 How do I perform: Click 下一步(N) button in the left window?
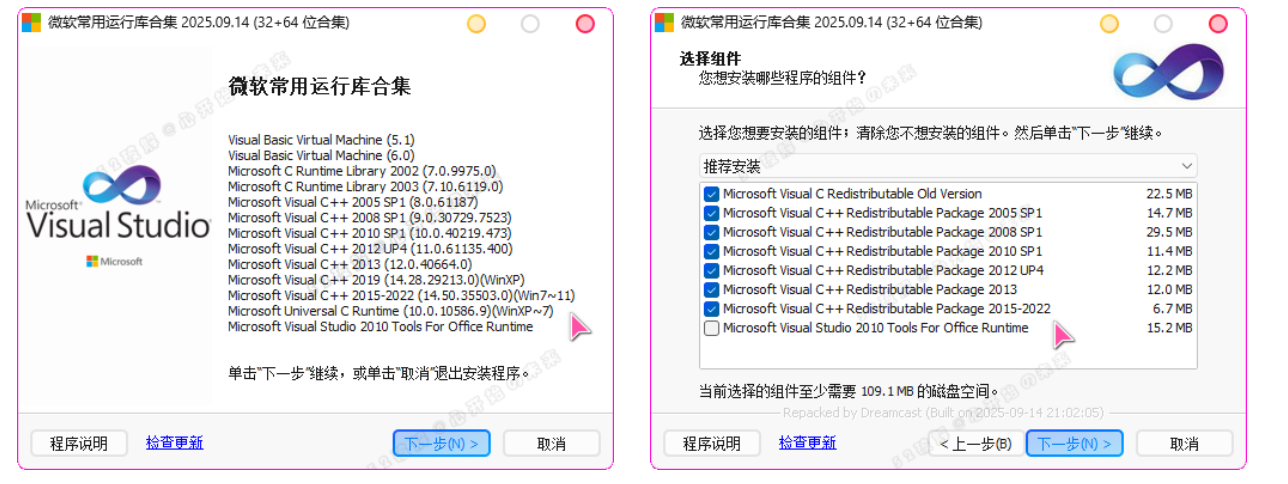441,443
